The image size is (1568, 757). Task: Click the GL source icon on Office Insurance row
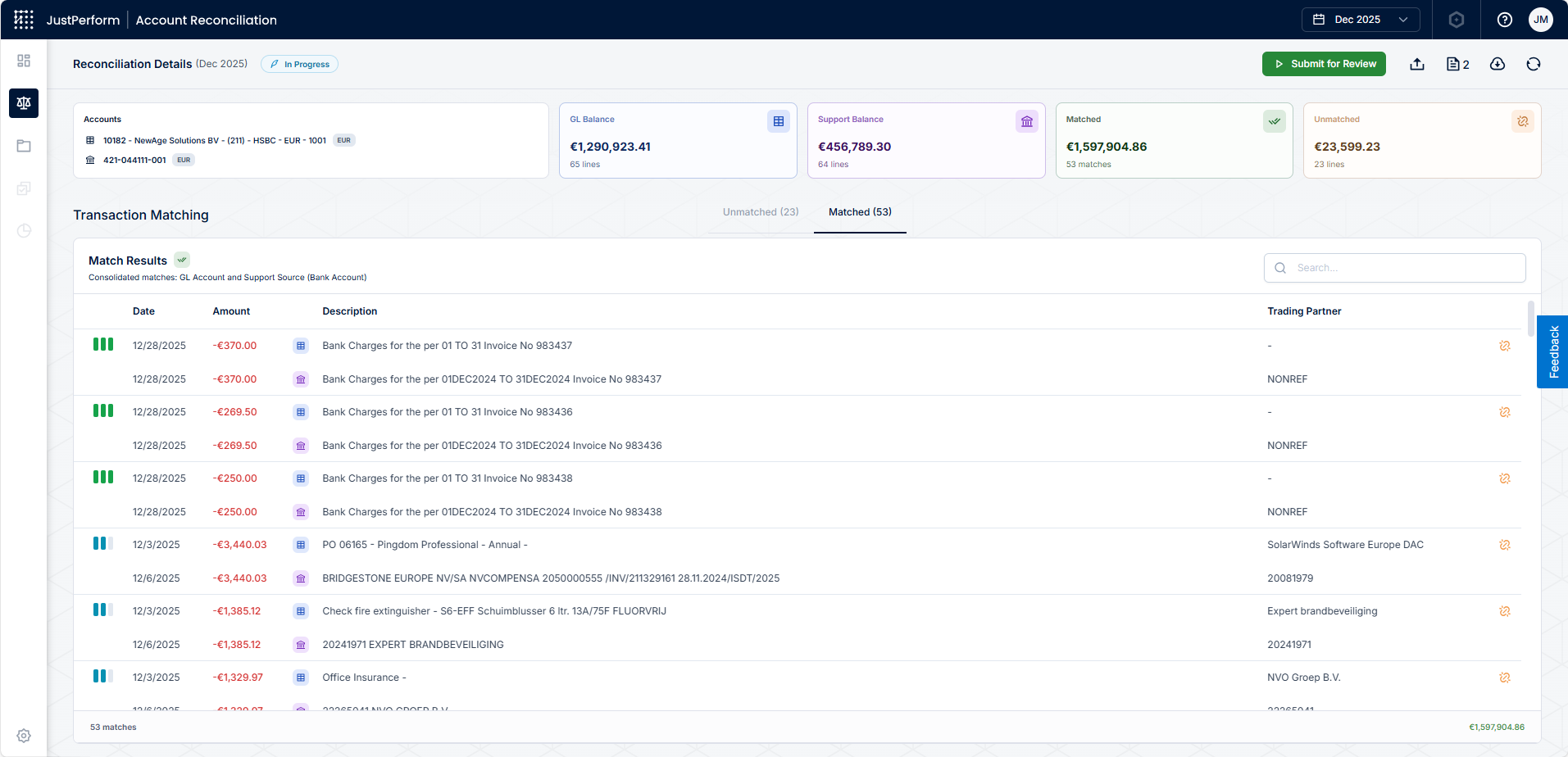pyautogui.click(x=301, y=678)
